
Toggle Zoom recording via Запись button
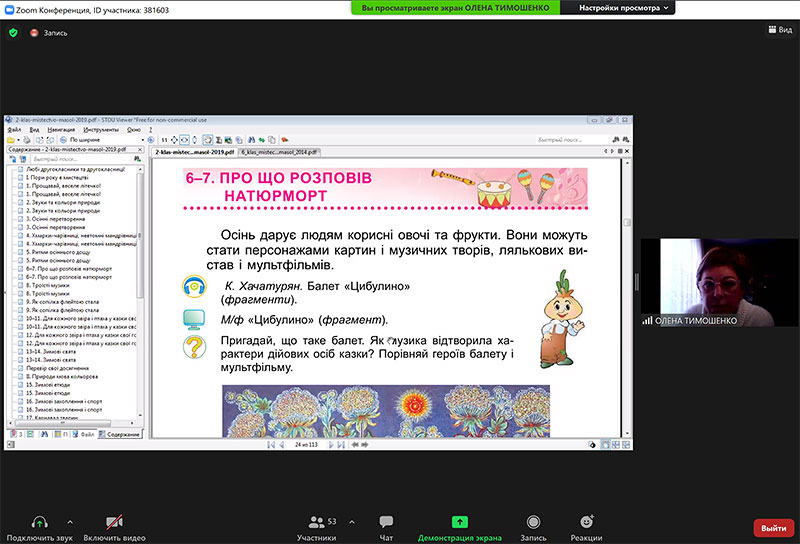tap(533, 528)
